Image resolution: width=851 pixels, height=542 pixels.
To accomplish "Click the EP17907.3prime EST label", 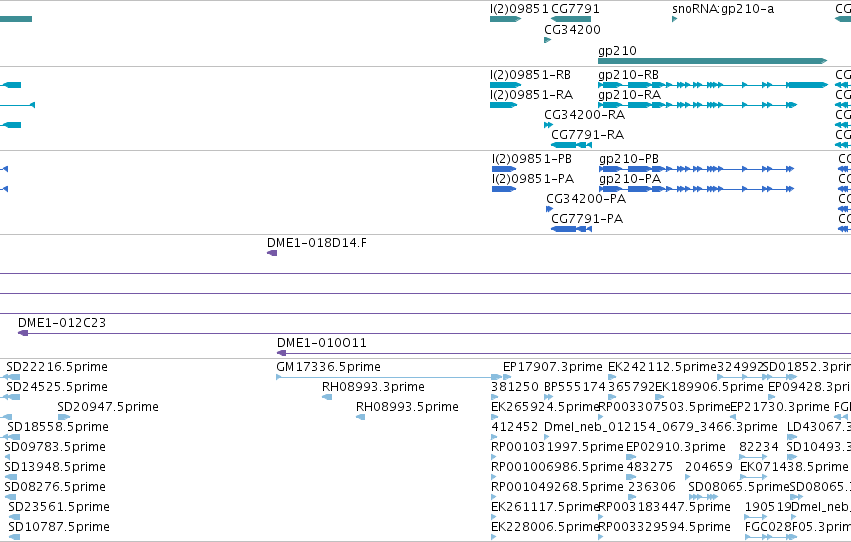I will (552, 367).
